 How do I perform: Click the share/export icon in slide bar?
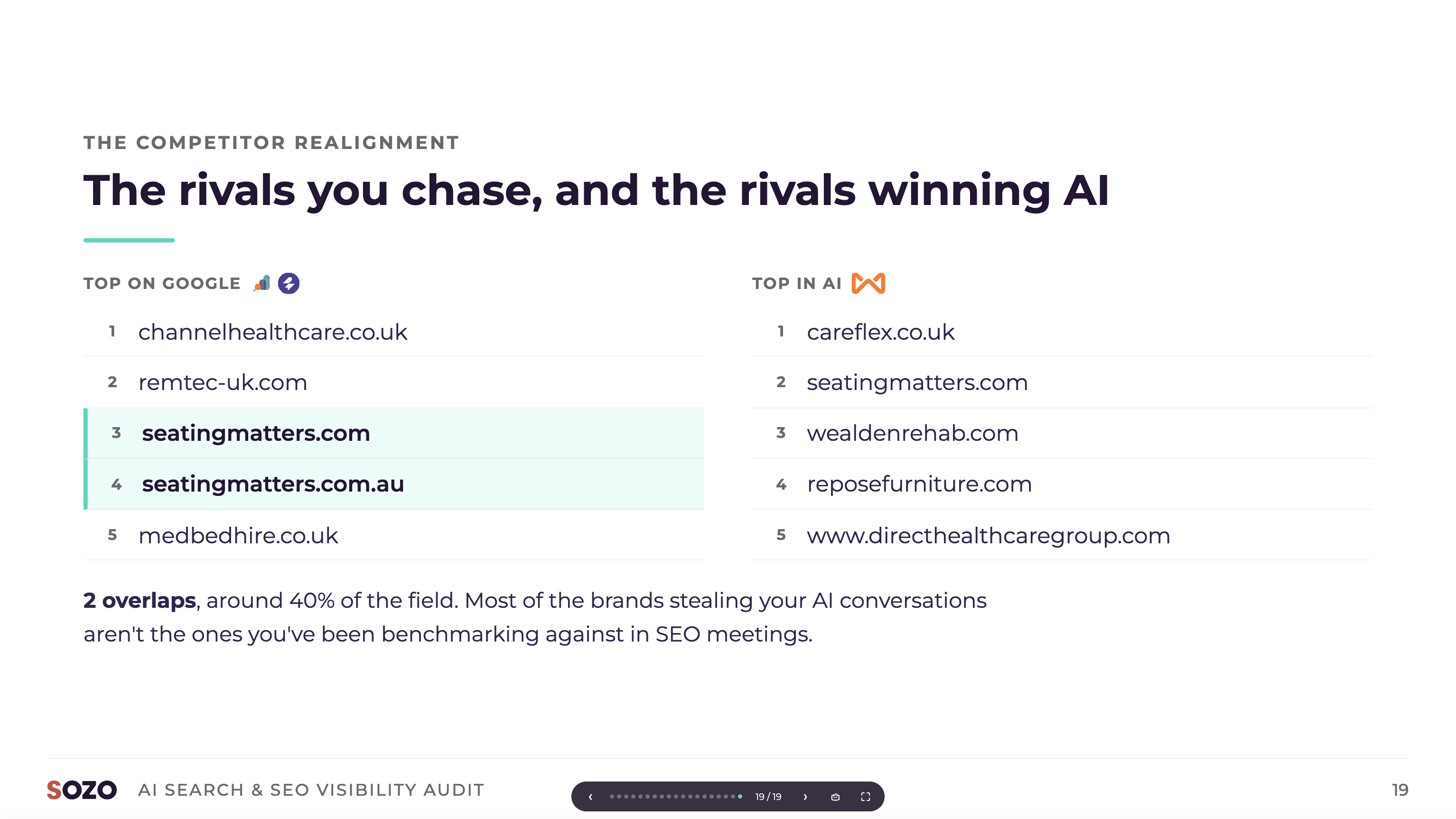835,796
